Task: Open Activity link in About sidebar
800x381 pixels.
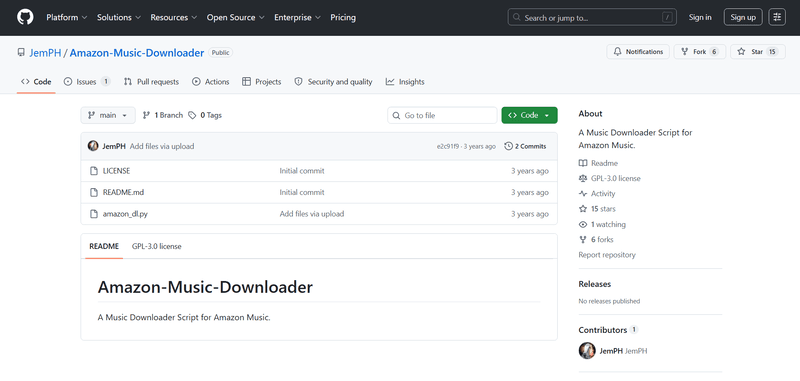Action: tap(603, 194)
